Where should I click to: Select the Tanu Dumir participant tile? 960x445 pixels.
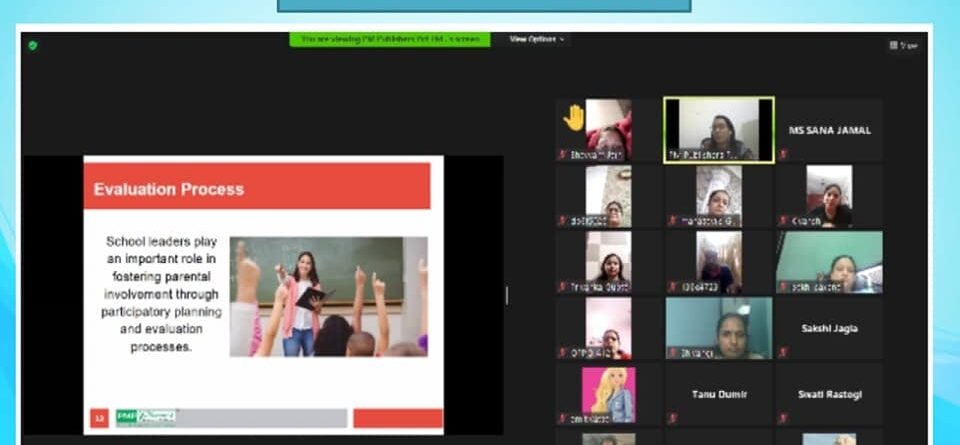click(x=718, y=394)
